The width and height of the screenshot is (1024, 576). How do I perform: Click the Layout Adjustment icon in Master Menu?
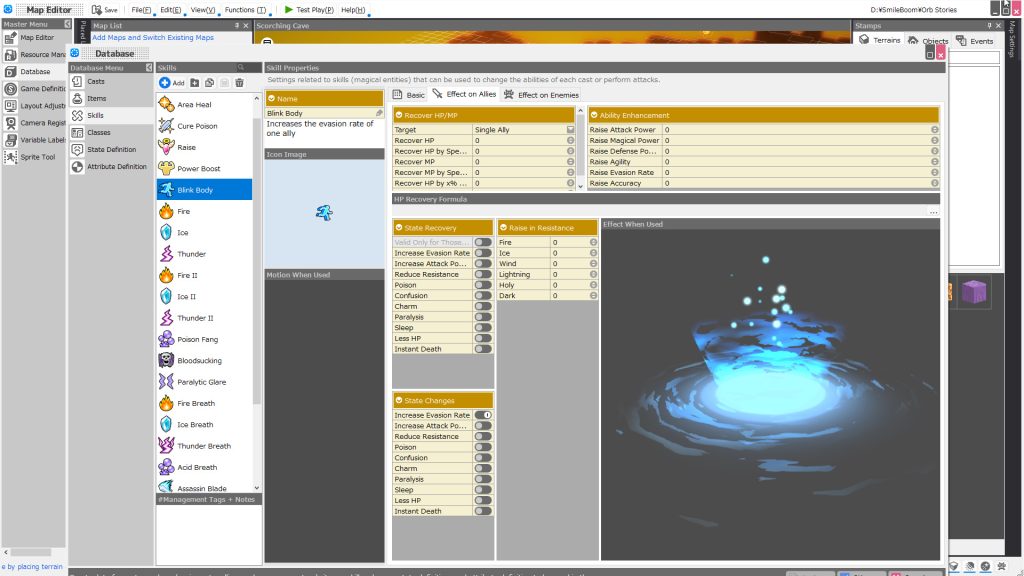(10, 106)
